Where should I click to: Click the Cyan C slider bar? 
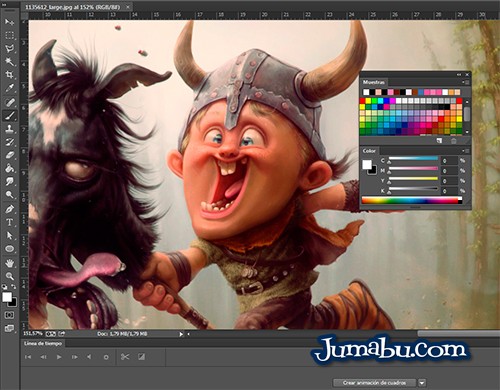tap(413, 158)
